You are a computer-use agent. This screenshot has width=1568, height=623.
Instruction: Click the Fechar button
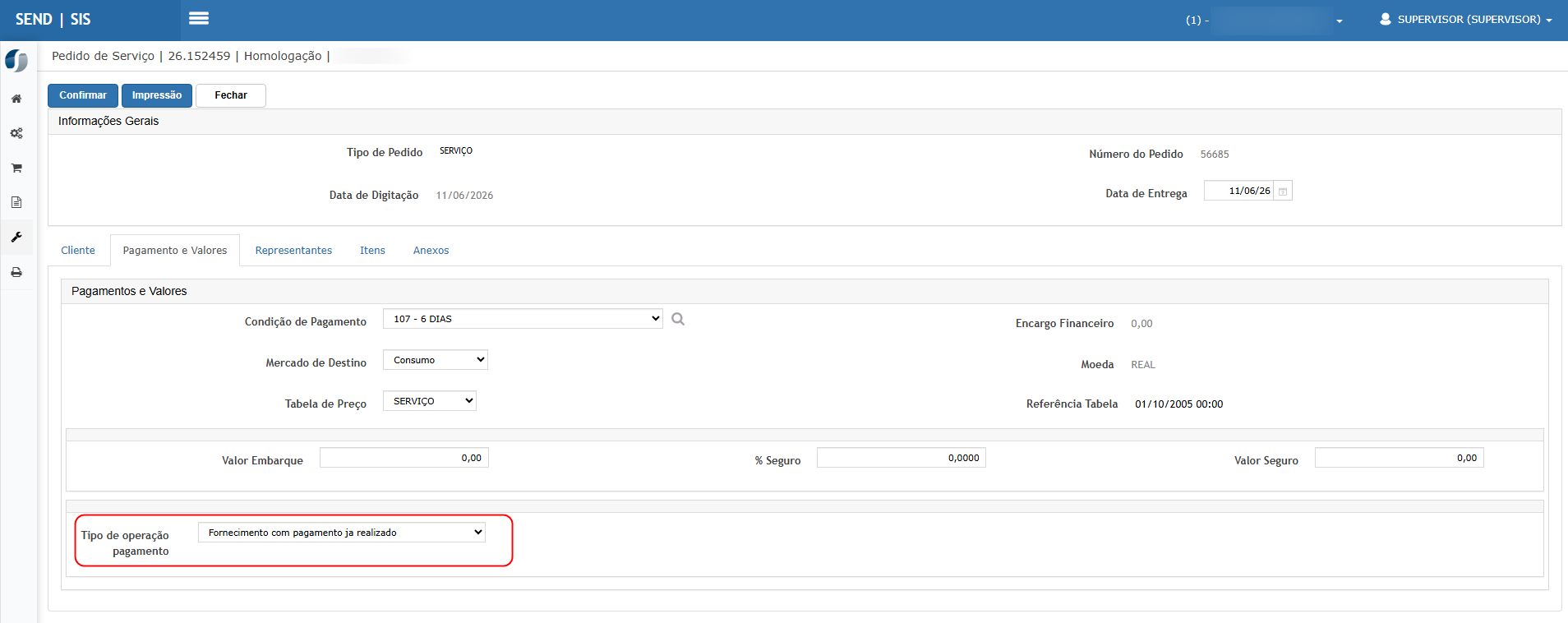pos(231,95)
